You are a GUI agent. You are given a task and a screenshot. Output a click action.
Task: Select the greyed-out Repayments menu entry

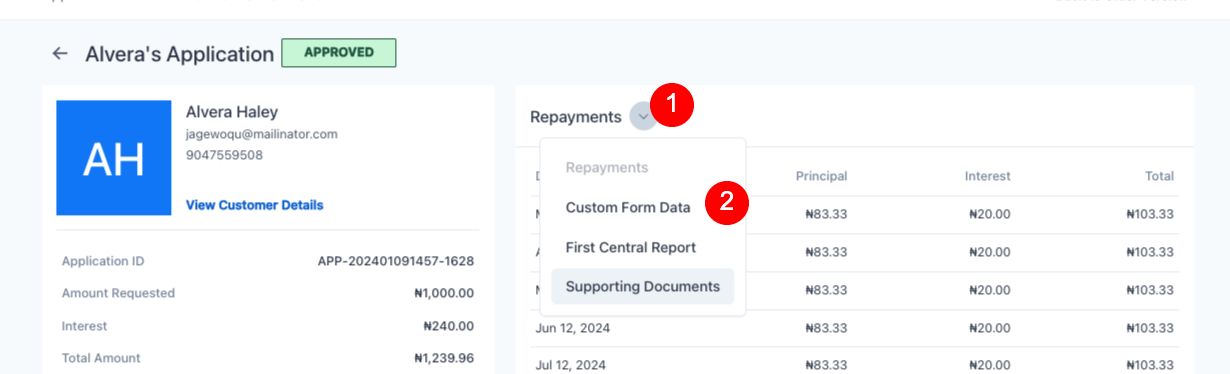607,168
